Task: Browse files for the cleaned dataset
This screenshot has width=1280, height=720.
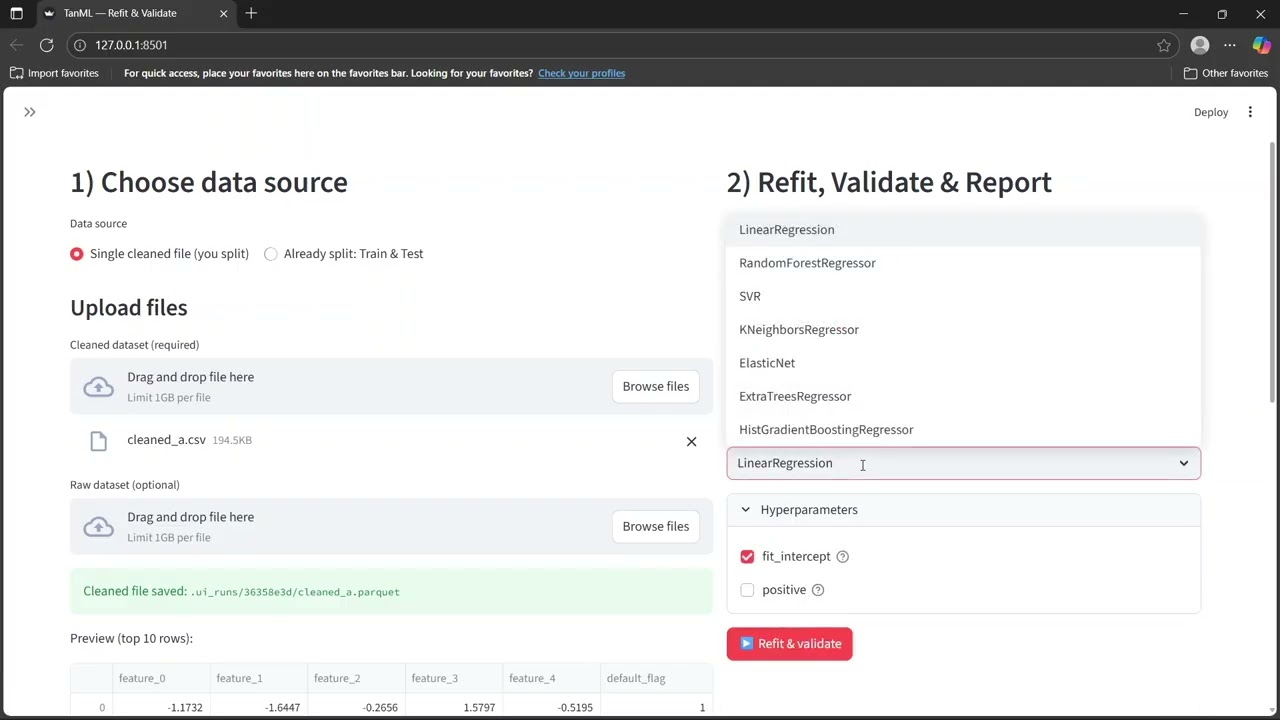Action: (x=655, y=386)
